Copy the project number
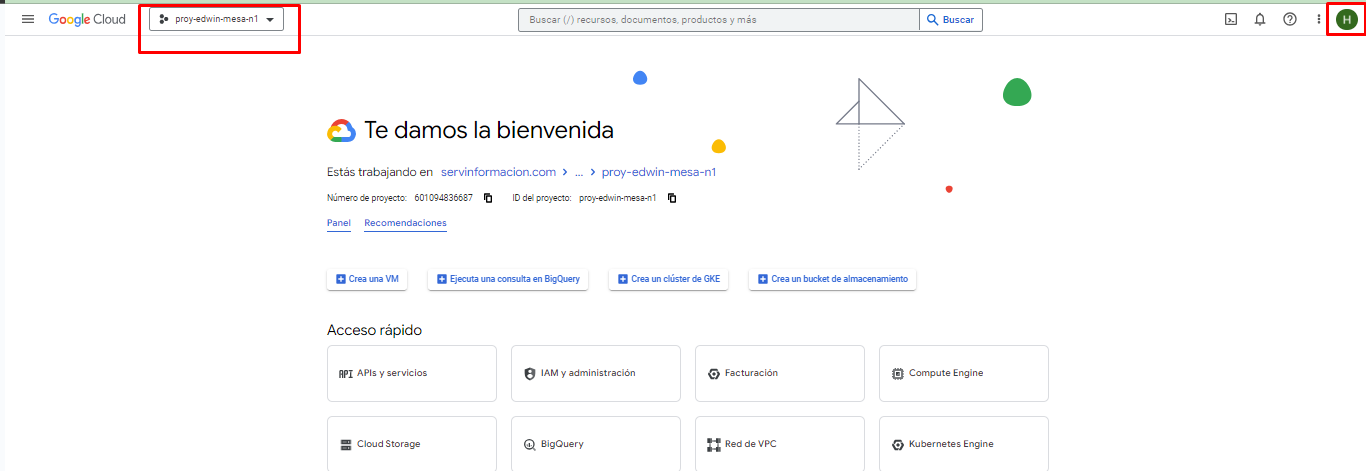Screen dimensions: 1366x471 click(x=488, y=198)
